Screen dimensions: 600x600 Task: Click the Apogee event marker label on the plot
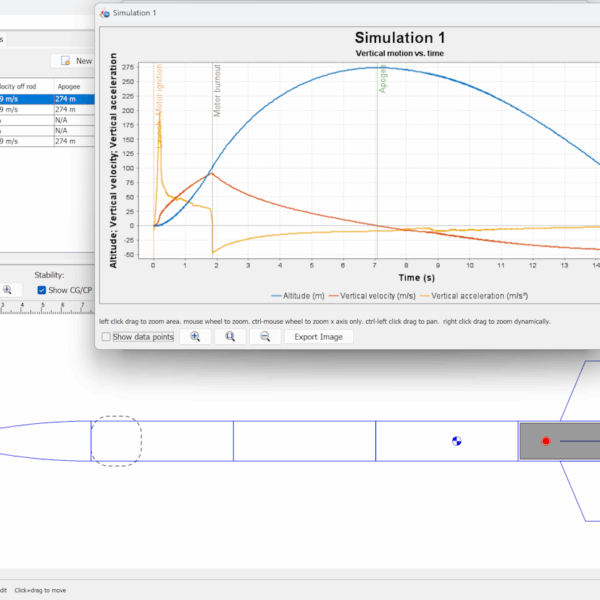[382, 79]
